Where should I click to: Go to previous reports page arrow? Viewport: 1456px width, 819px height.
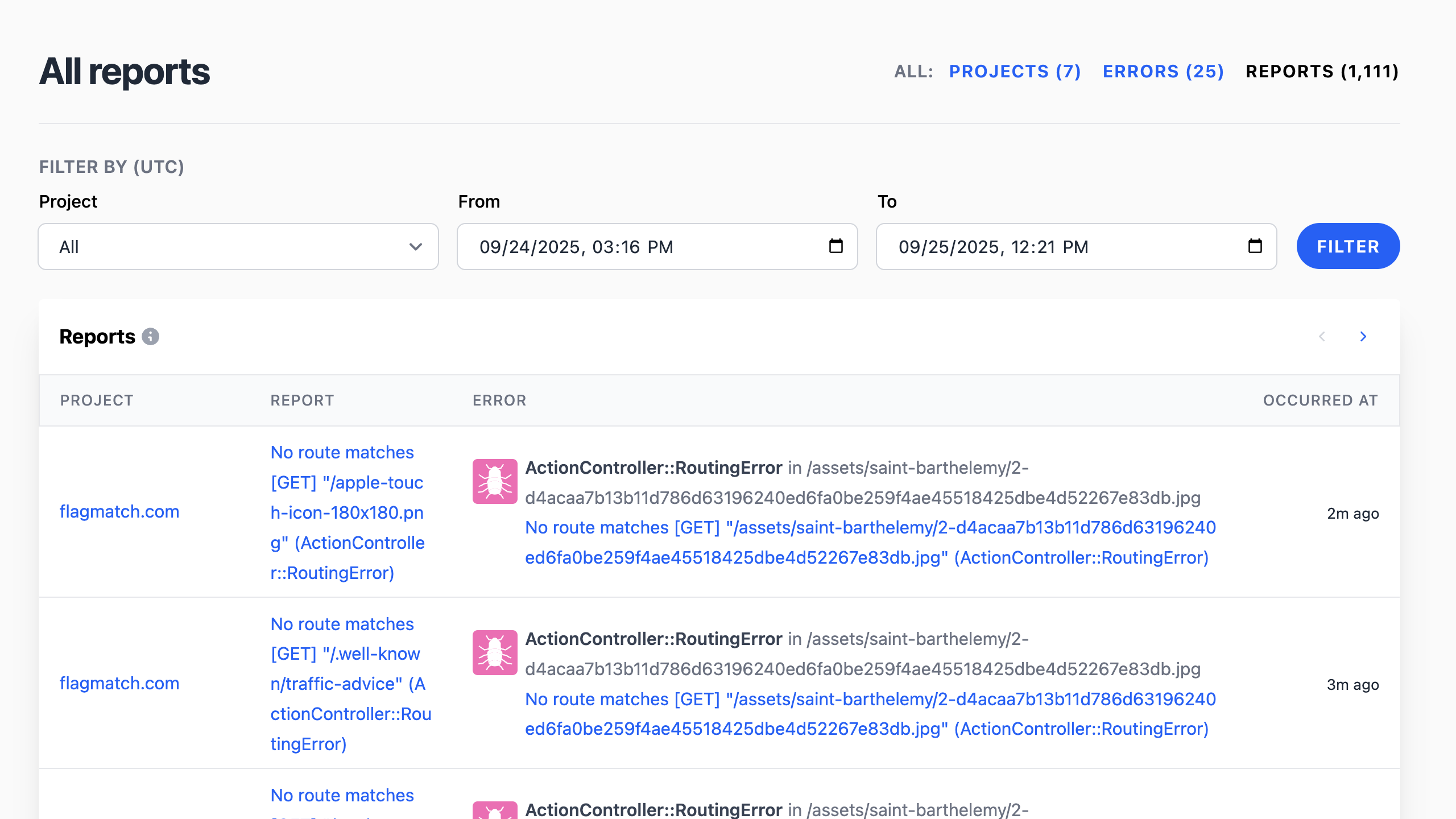[x=1322, y=337]
